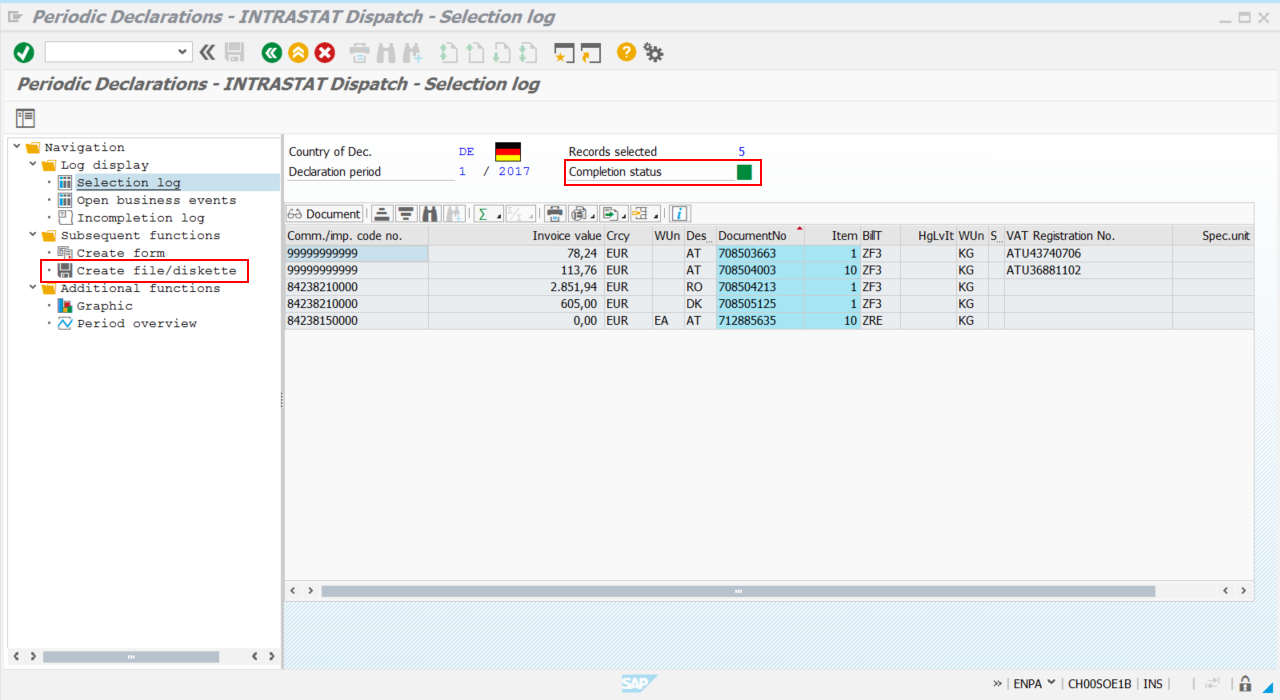Select Create file/diskette in tree
The height and width of the screenshot is (700, 1280).
coord(156,271)
